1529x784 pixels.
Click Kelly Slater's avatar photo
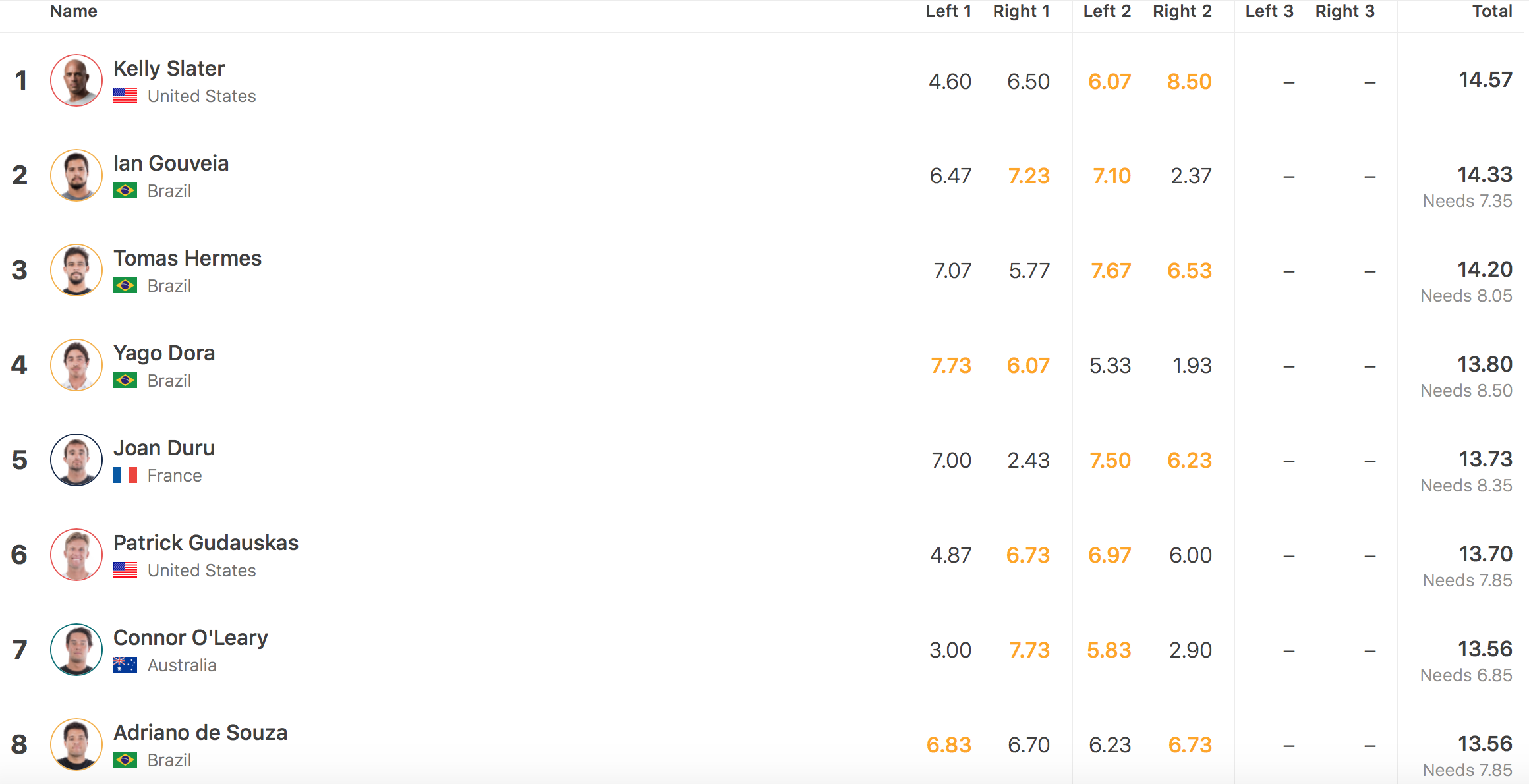76,80
